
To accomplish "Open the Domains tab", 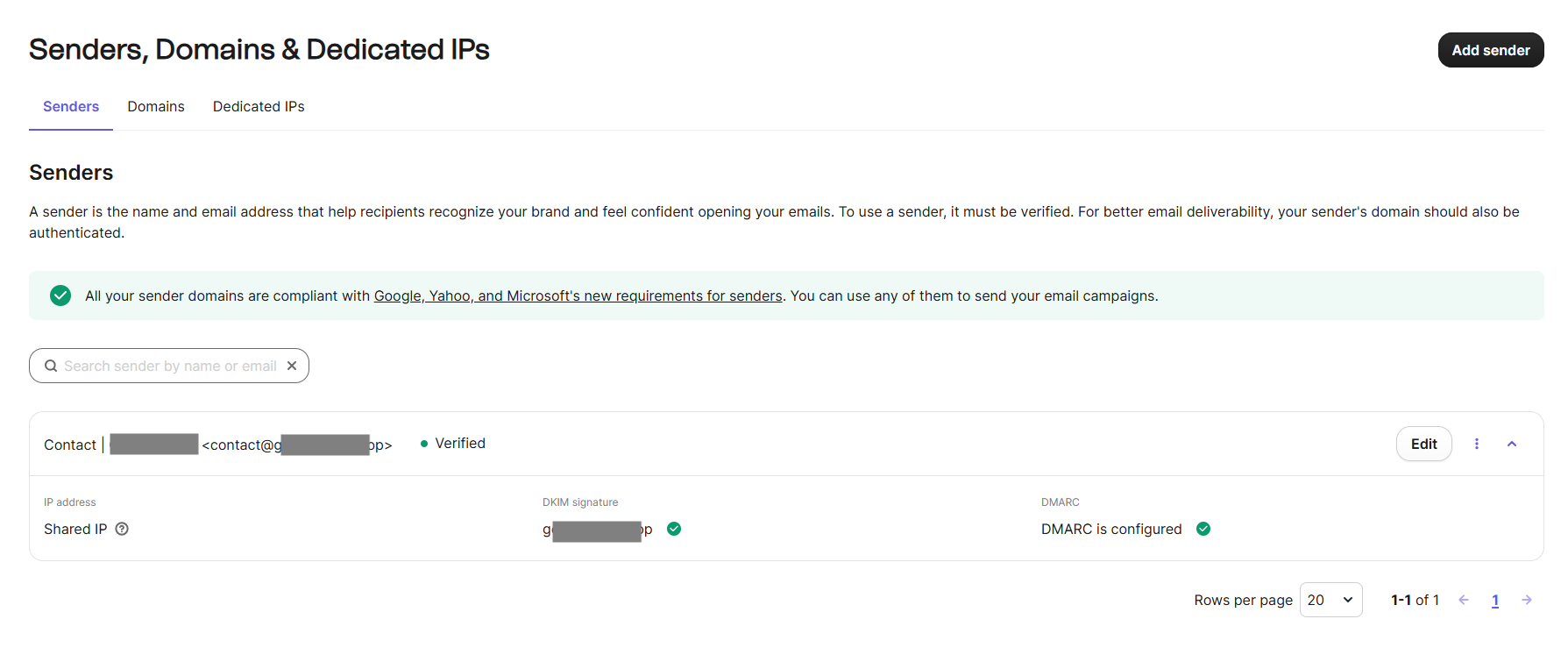I will 156,107.
